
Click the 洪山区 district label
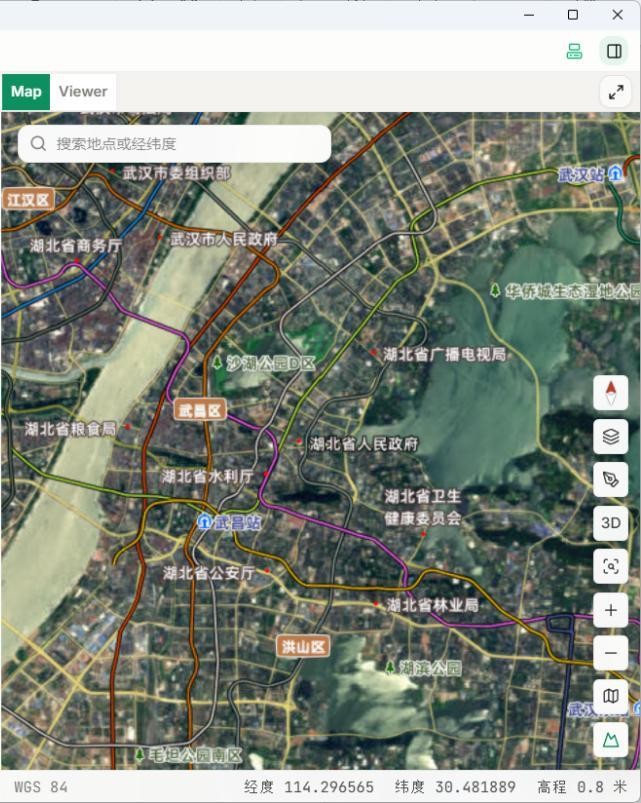tap(303, 647)
